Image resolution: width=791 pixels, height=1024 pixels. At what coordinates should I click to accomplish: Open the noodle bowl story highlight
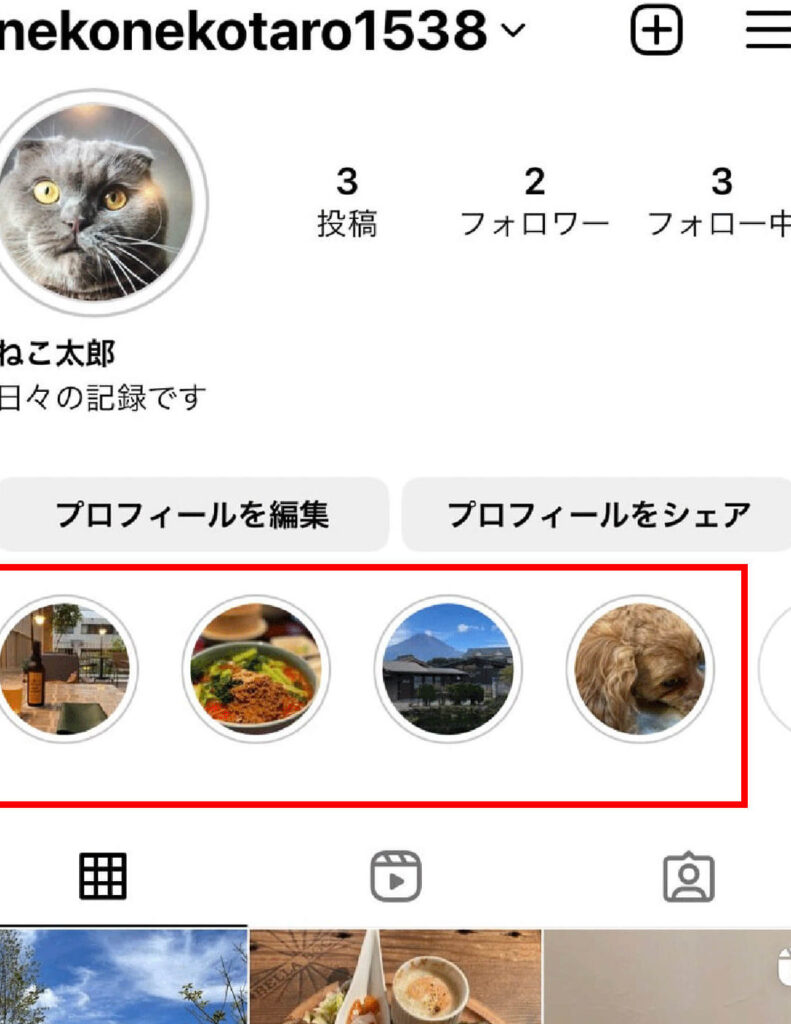255,669
